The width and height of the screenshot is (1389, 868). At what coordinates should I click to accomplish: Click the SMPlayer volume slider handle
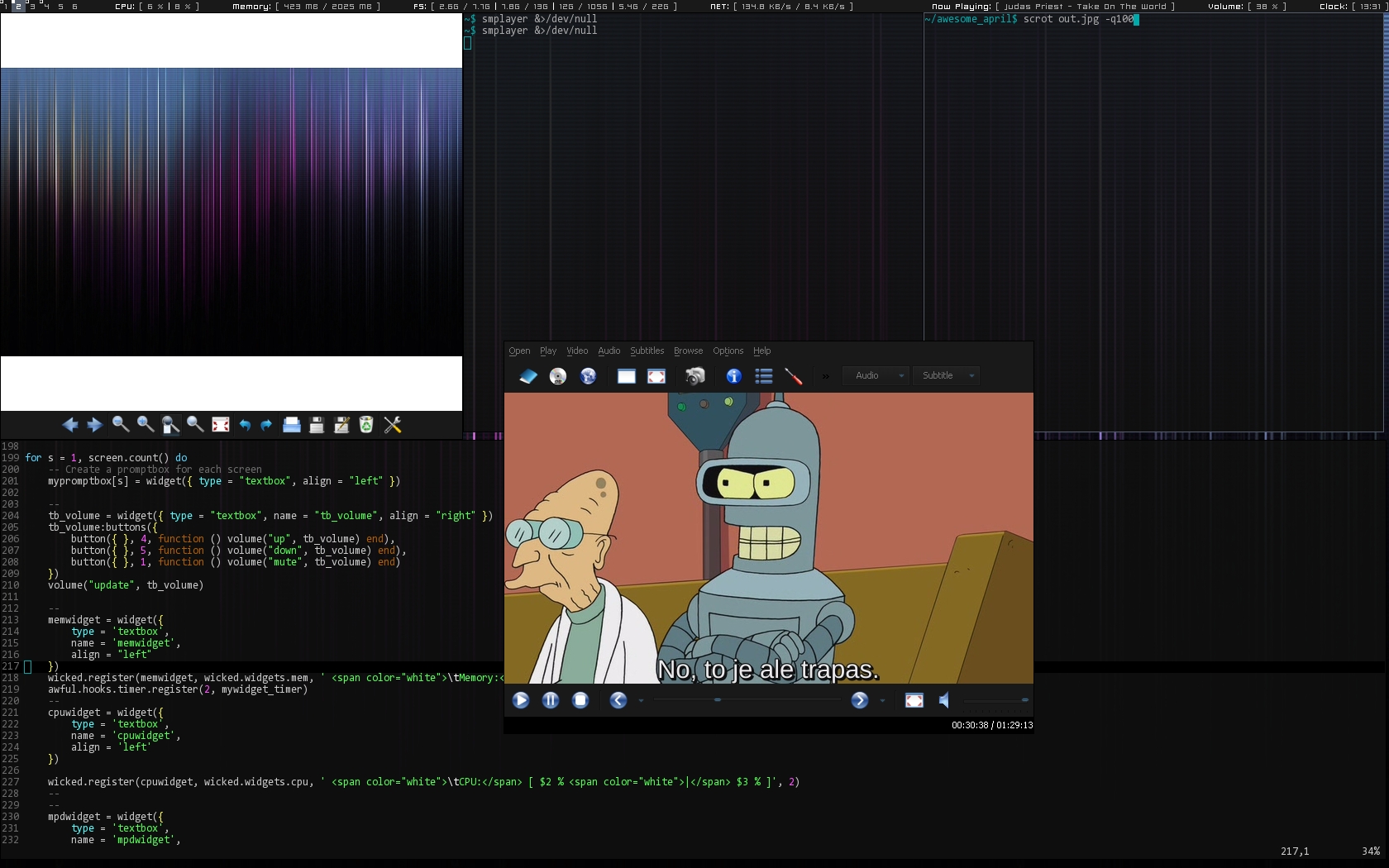[1024, 699]
